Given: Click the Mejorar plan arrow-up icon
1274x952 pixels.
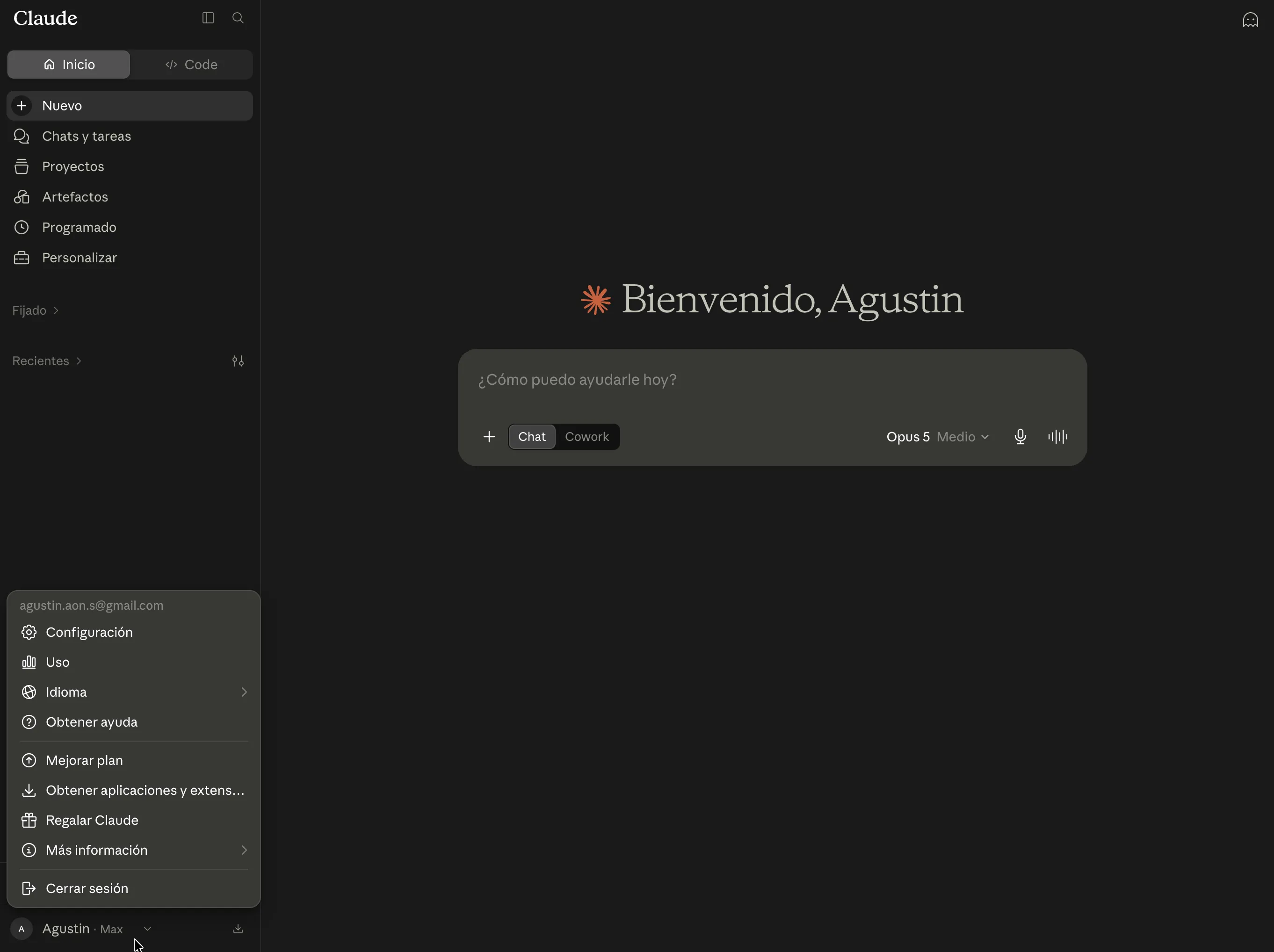Looking at the screenshot, I should [x=29, y=760].
